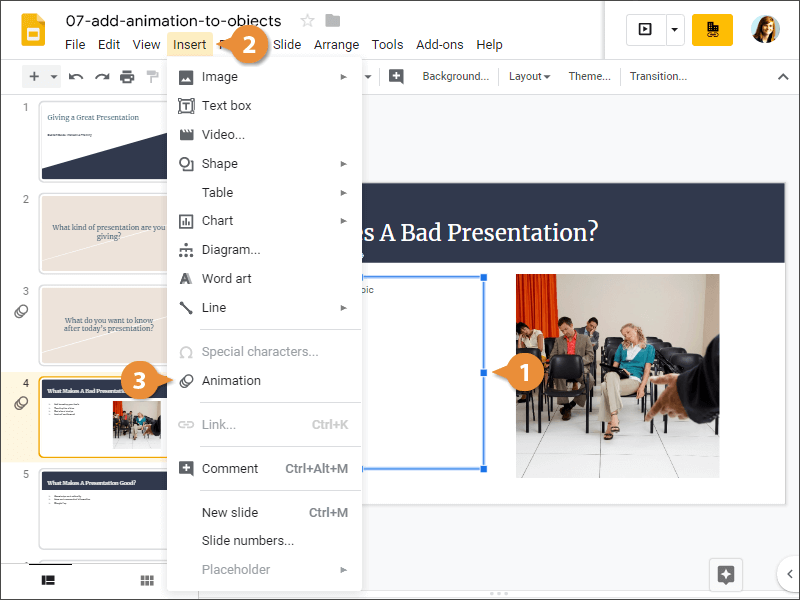Select slide 2 thumbnail

click(x=104, y=233)
